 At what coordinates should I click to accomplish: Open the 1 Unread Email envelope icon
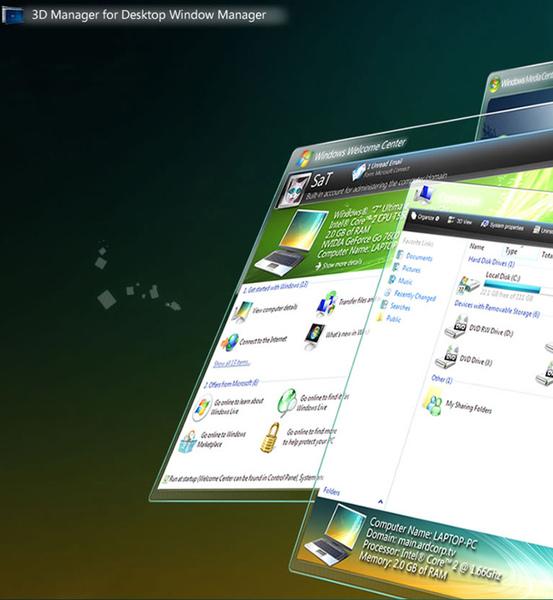pos(358,172)
